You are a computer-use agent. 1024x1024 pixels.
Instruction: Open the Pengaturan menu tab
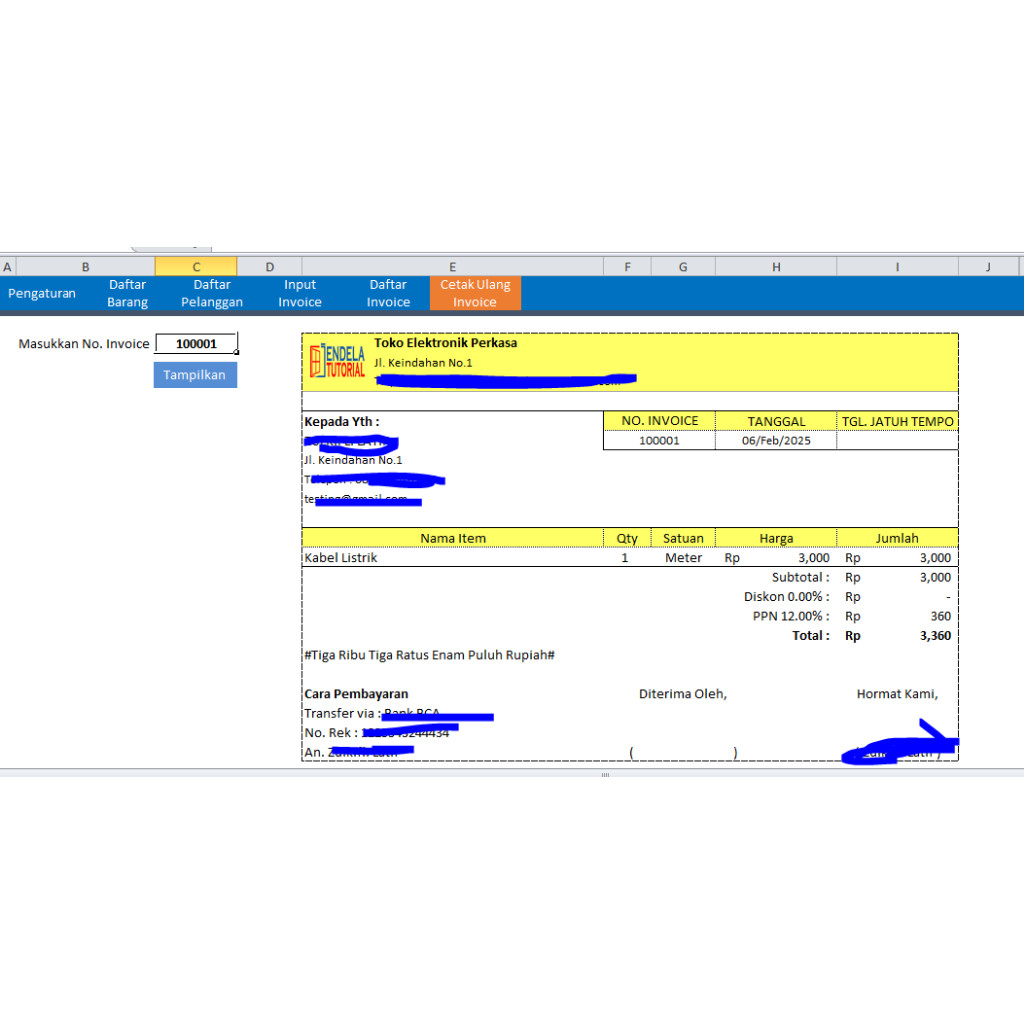[42, 293]
